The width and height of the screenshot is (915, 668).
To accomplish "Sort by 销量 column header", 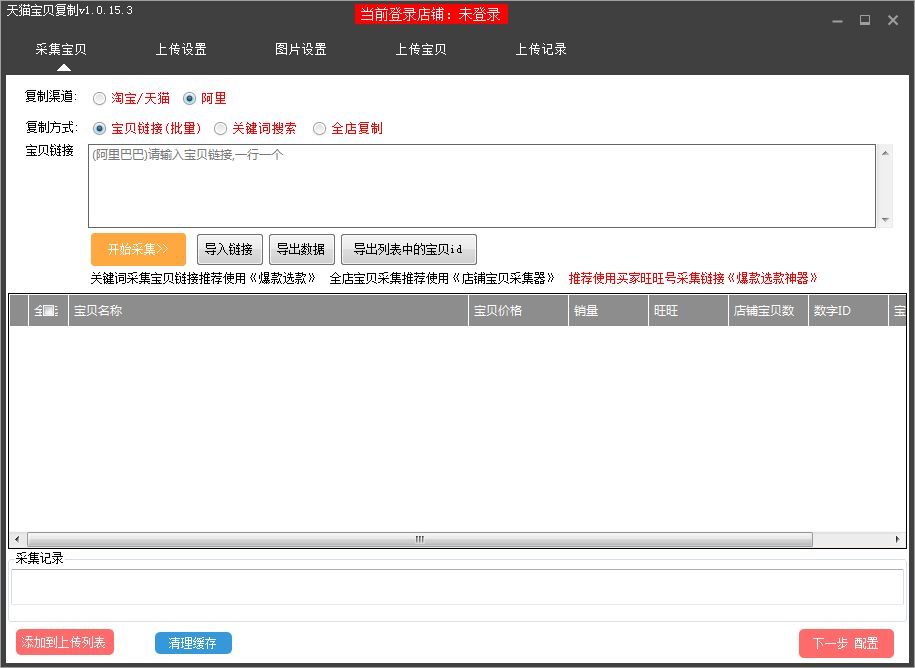I will coord(608,311).
